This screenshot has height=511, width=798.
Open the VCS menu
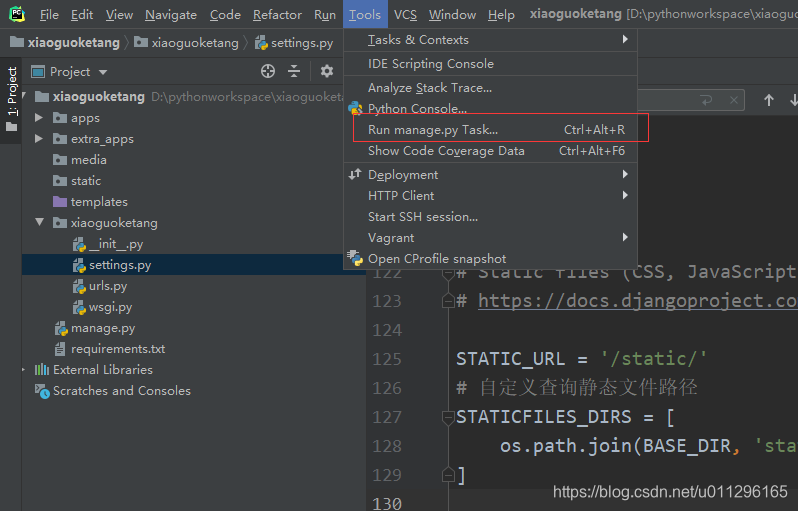pos(405,15)
